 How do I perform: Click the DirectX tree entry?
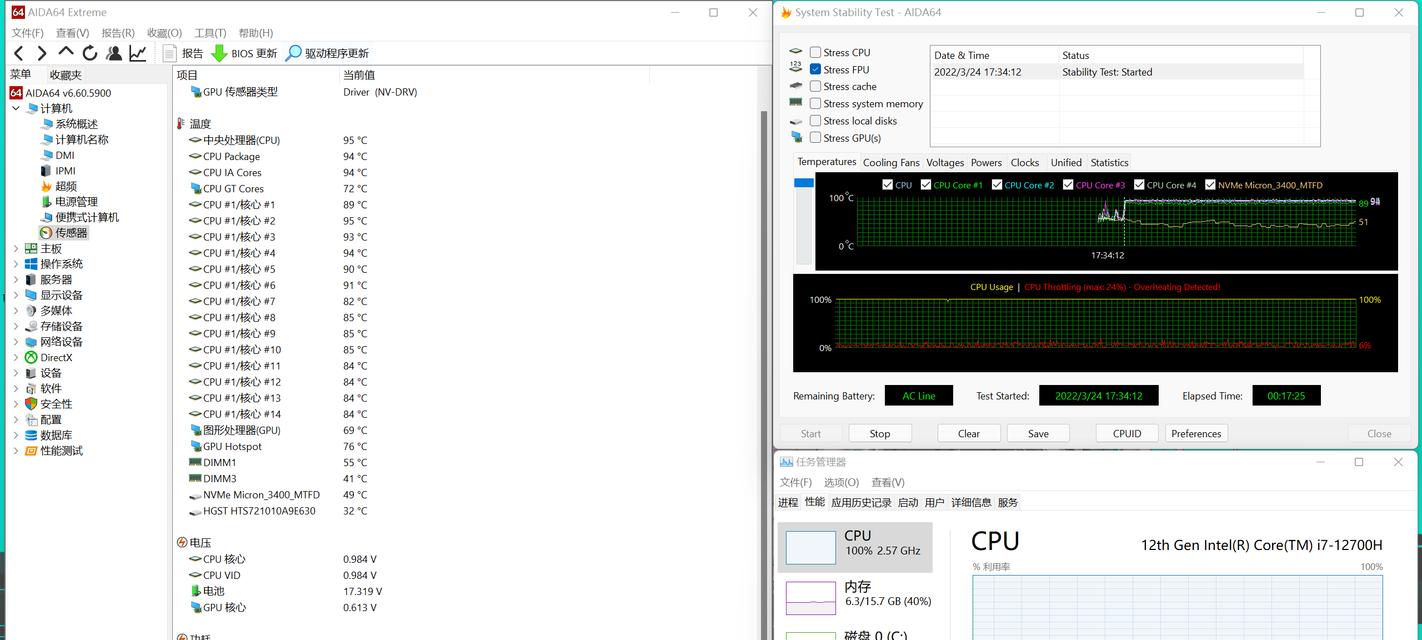pyautogui.click(x=56, y=357)
